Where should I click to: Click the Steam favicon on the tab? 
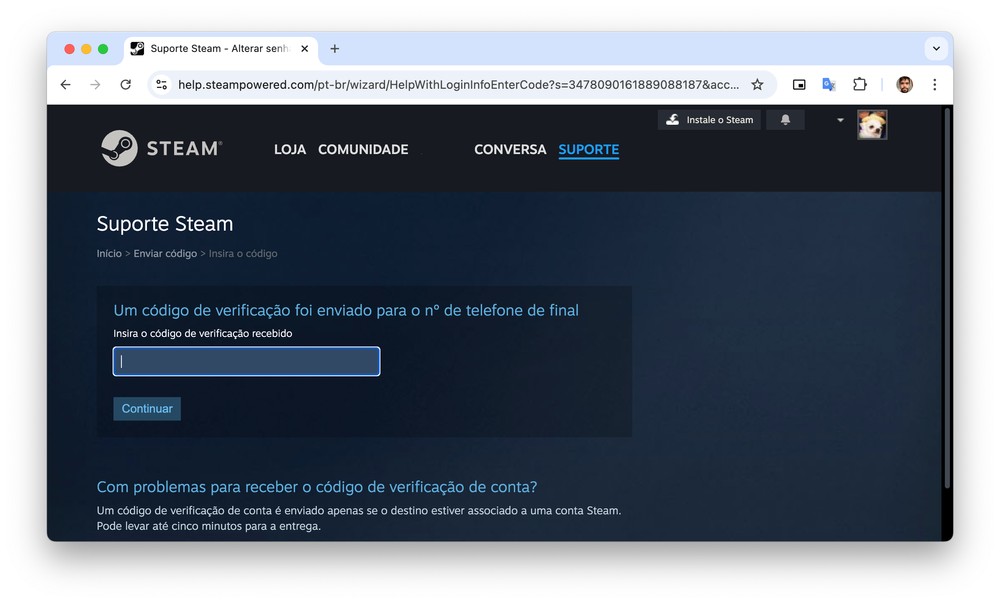click(137, 48)
